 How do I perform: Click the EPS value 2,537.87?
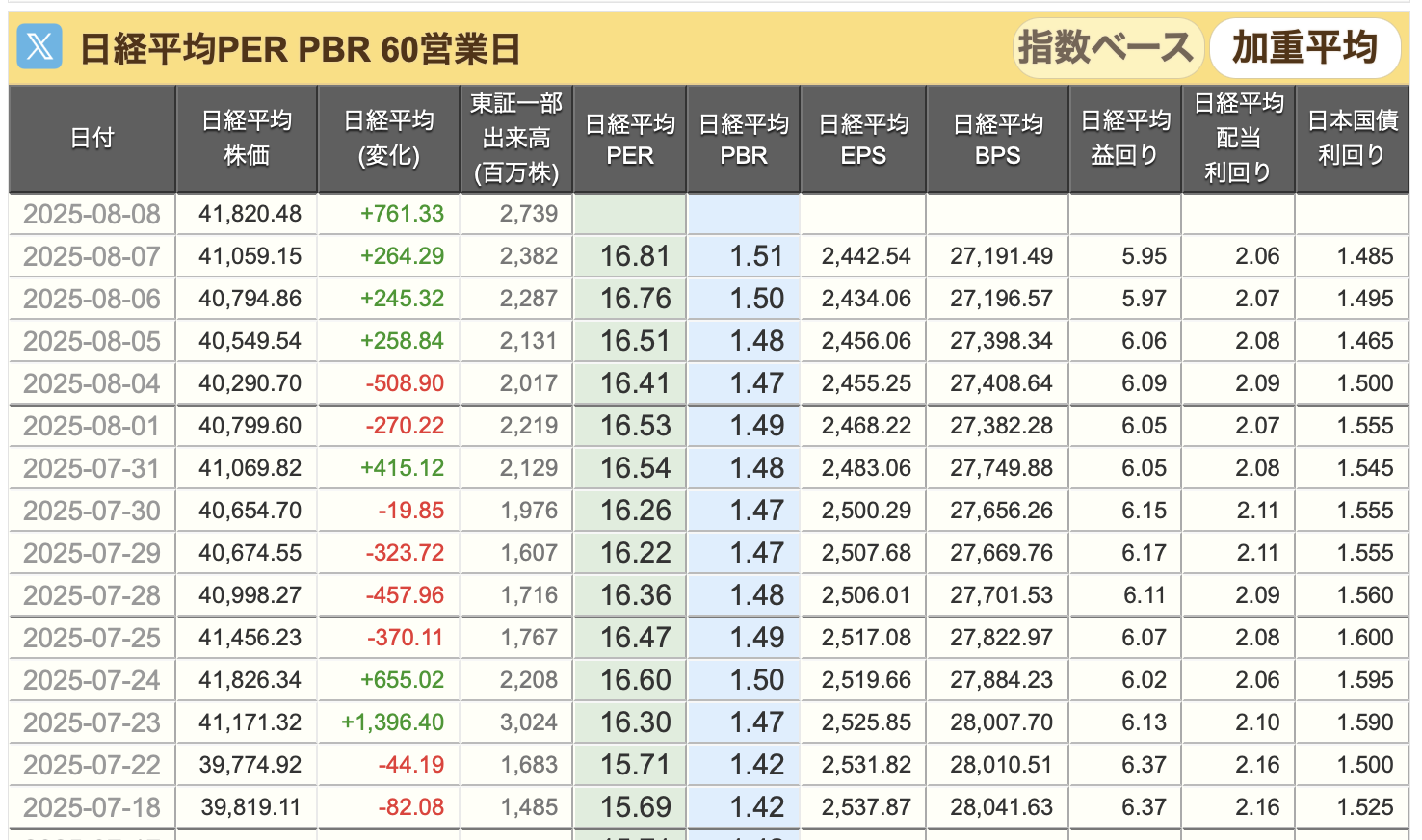click(866, 807)
